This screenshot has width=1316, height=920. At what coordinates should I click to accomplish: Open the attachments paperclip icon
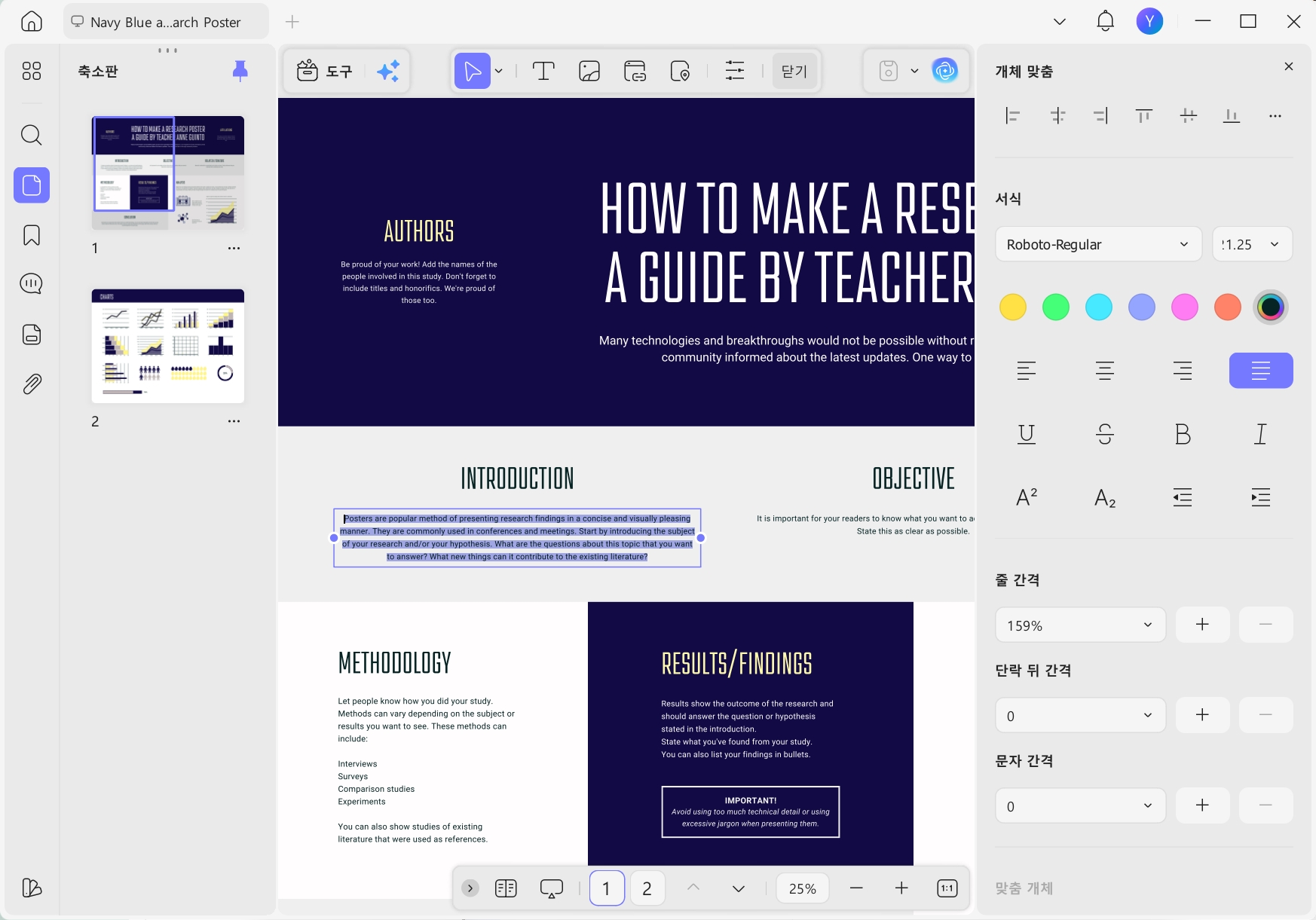click(32, 384)
